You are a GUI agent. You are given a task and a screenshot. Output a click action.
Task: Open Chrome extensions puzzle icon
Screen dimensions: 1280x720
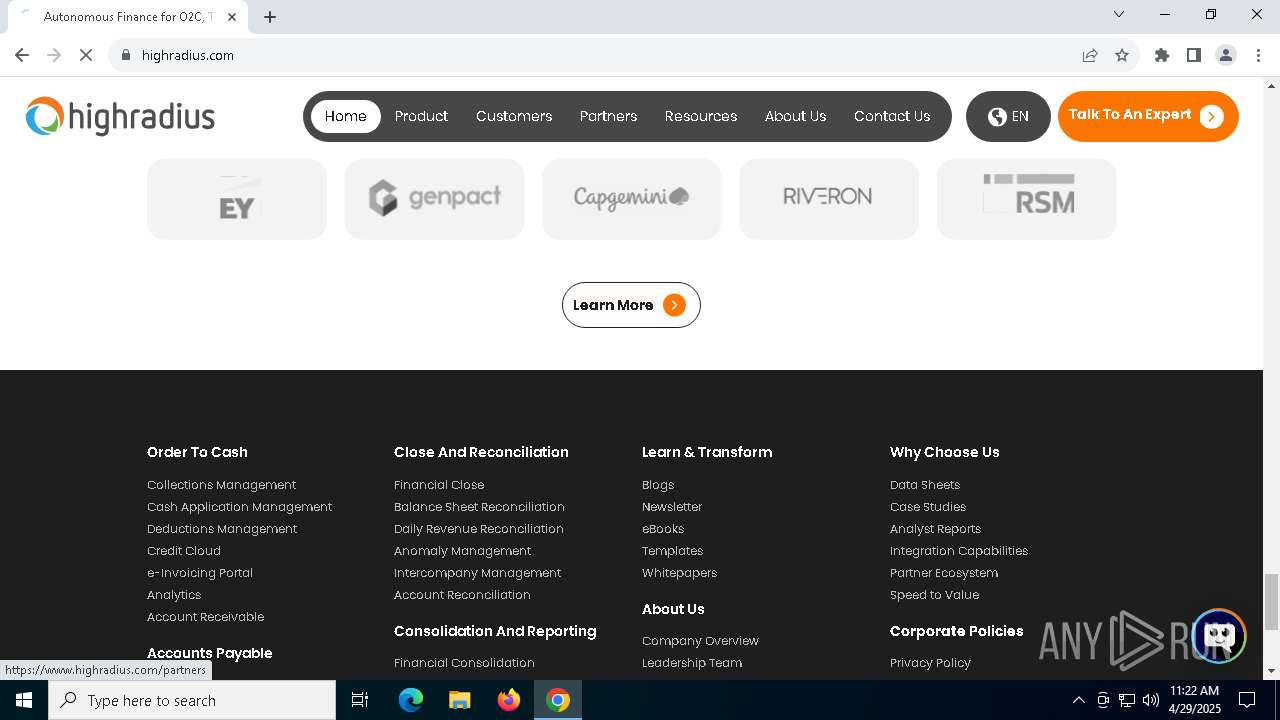pos(1162,55)
